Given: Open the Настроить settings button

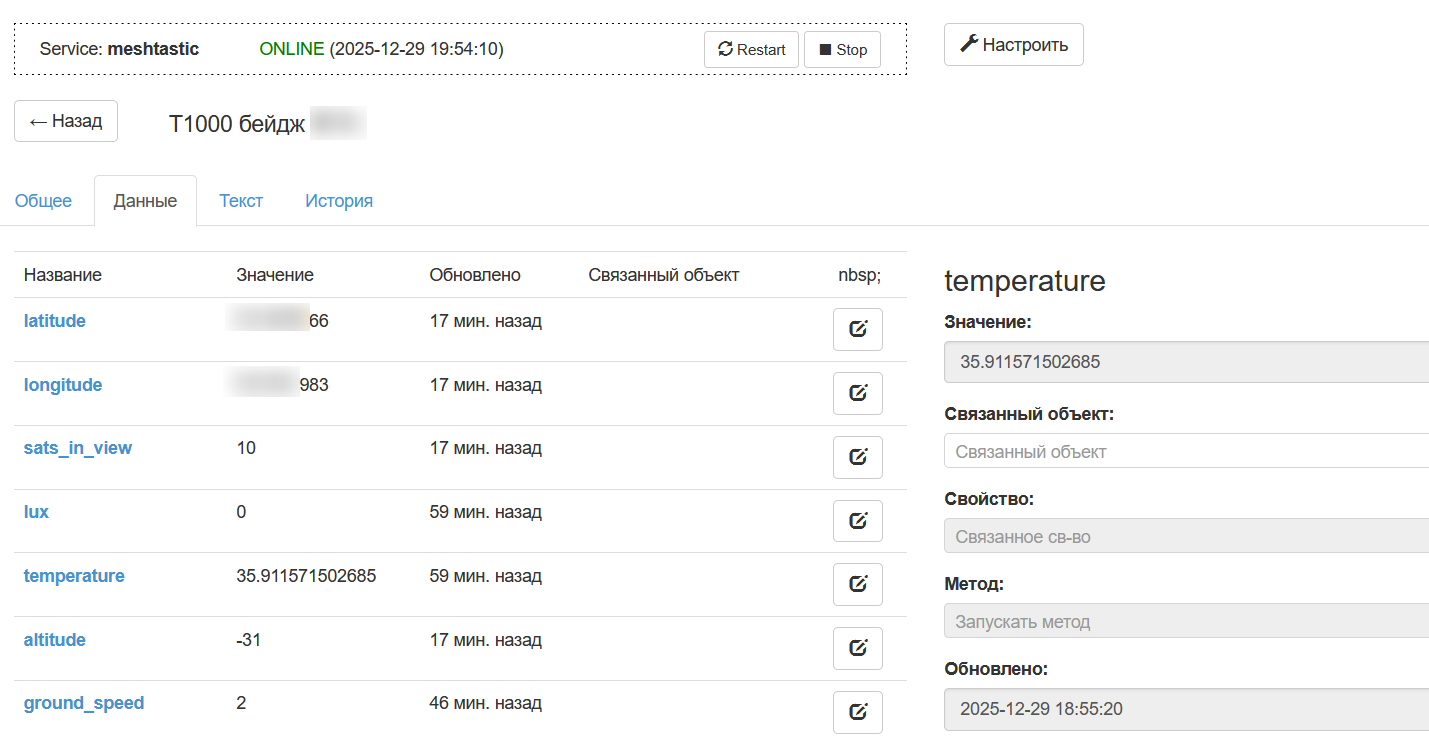Looking at the screenshot, I should 1013,45.
